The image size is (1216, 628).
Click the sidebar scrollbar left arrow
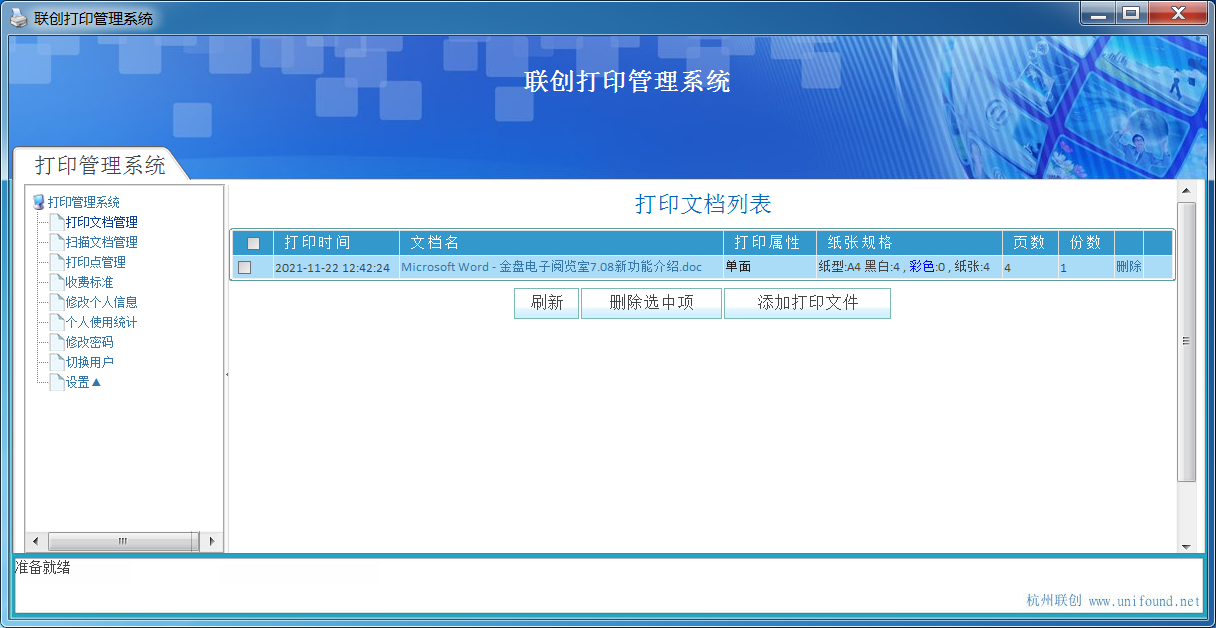pos(35,541)
